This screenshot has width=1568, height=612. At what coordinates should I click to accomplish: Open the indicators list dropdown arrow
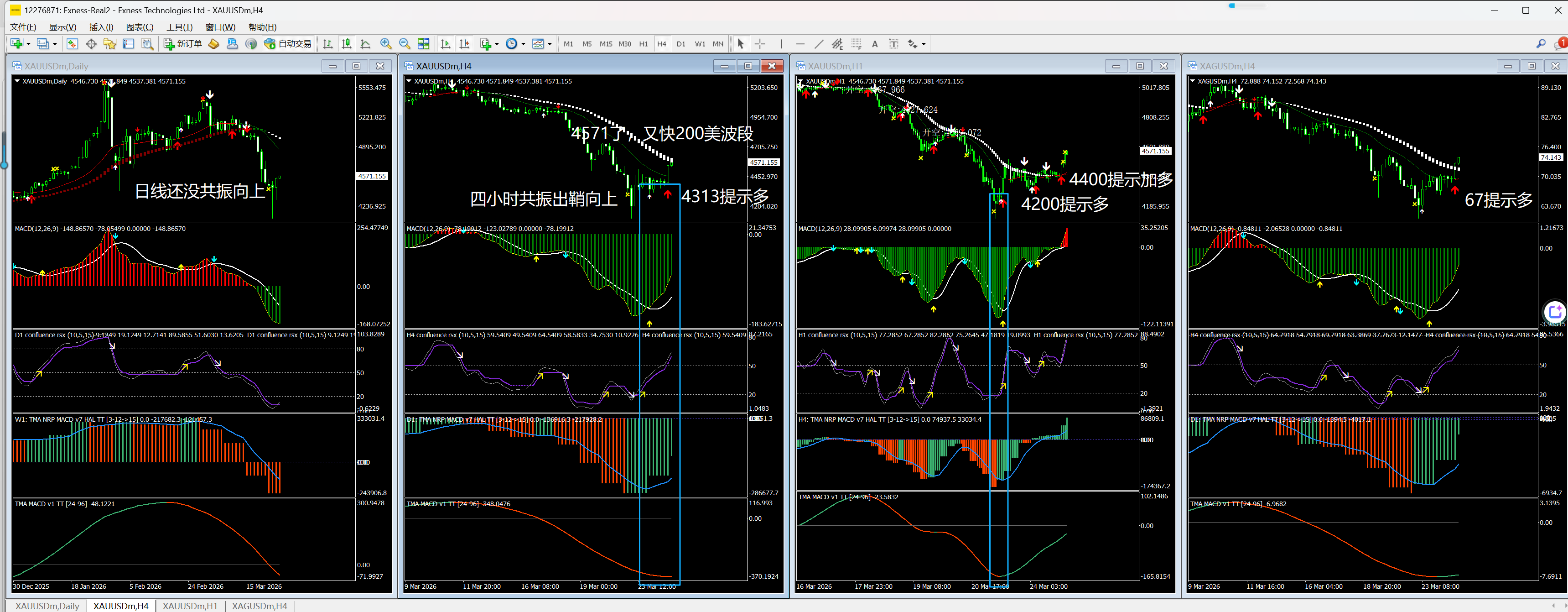click(497, 44)
